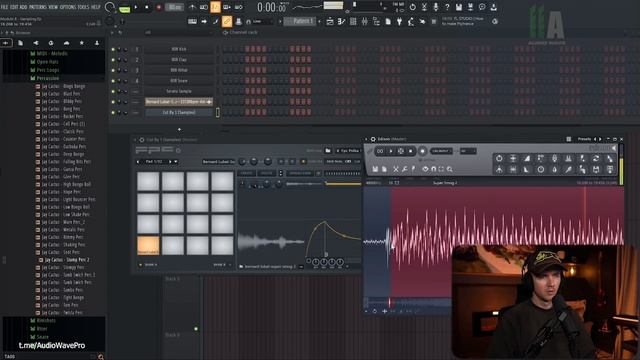Open the EDIT menu
The height and width of the screenshot is (360, 640).
click(14, 7)
